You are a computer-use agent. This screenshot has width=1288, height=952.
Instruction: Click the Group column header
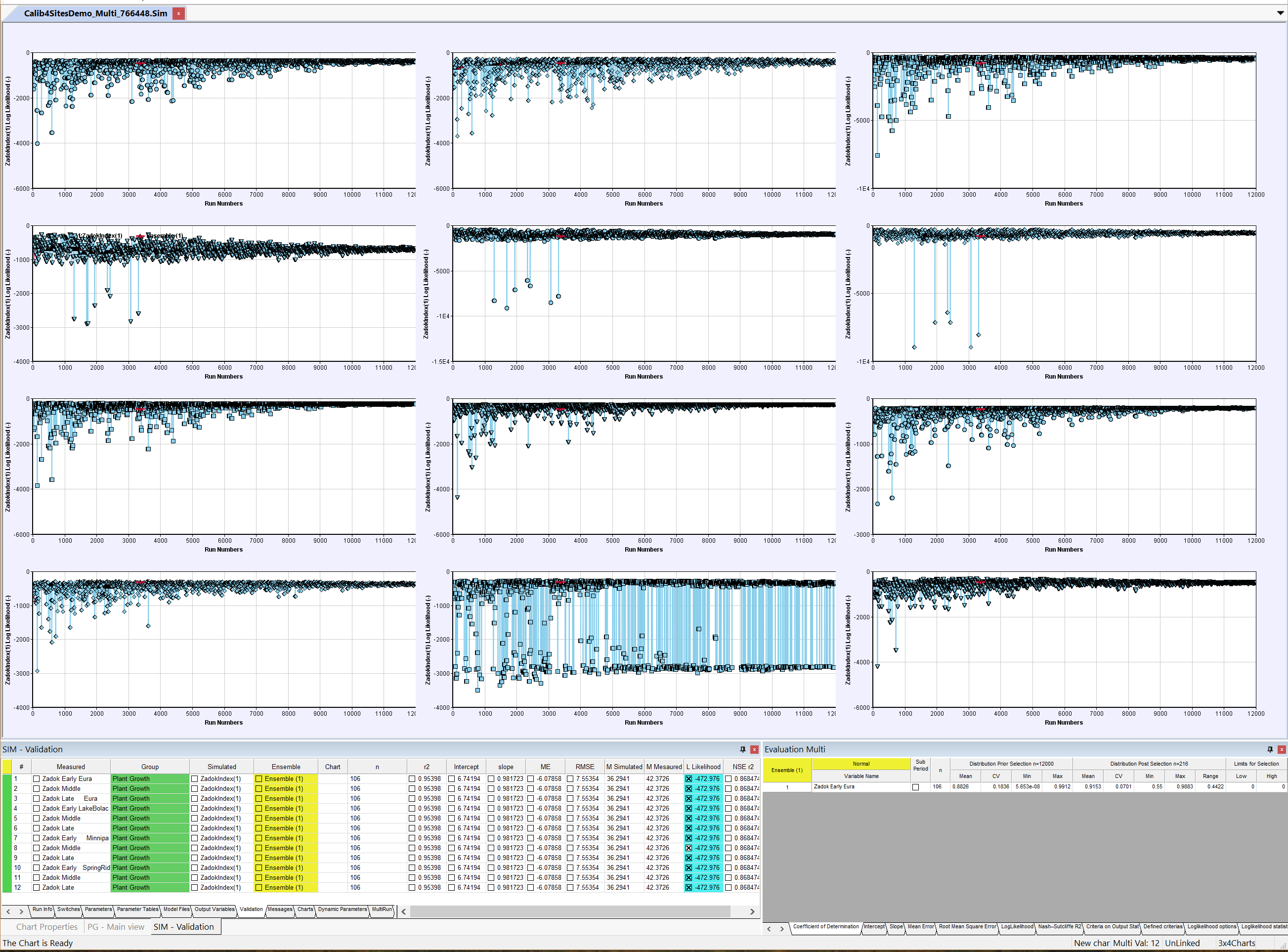[x=150, y=767]
